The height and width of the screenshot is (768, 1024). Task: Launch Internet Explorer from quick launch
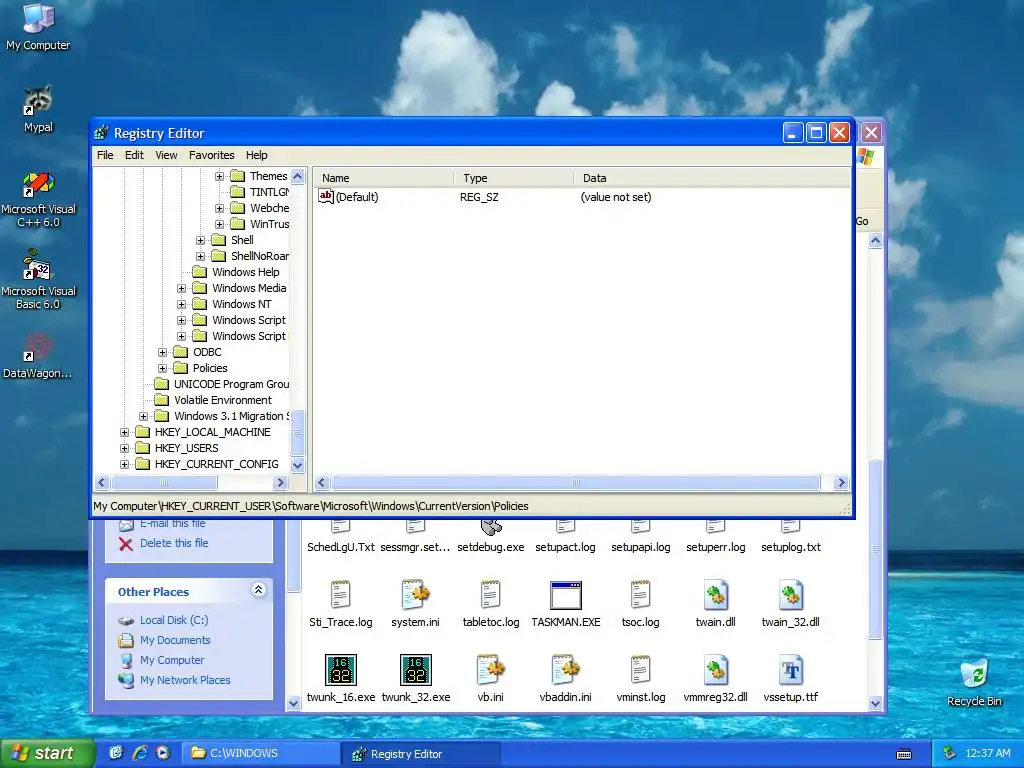point(140,753)
